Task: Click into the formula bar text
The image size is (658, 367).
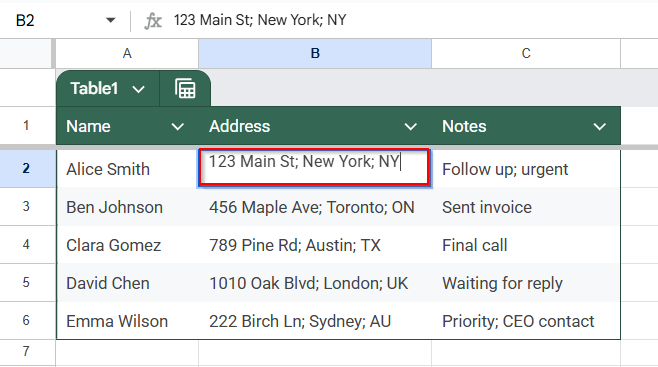Action: pos(260,20)
